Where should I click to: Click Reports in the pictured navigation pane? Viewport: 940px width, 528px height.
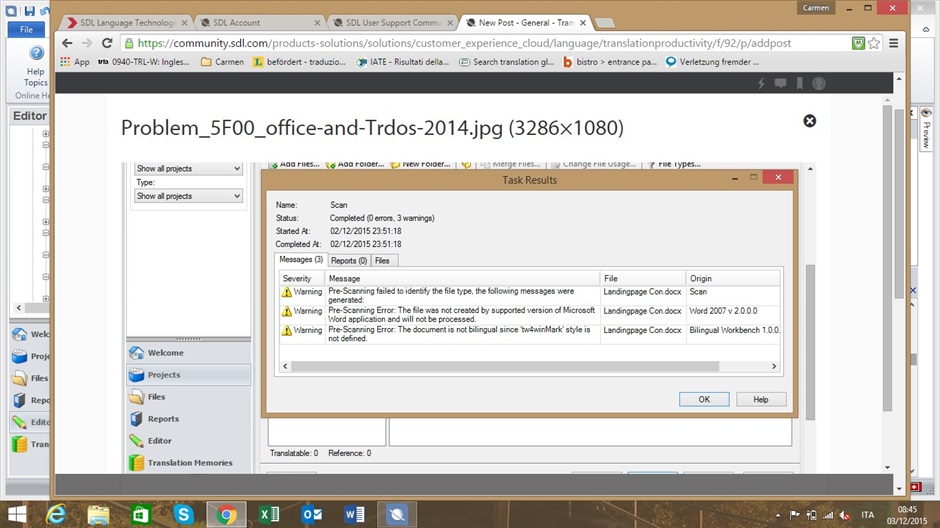189,419
